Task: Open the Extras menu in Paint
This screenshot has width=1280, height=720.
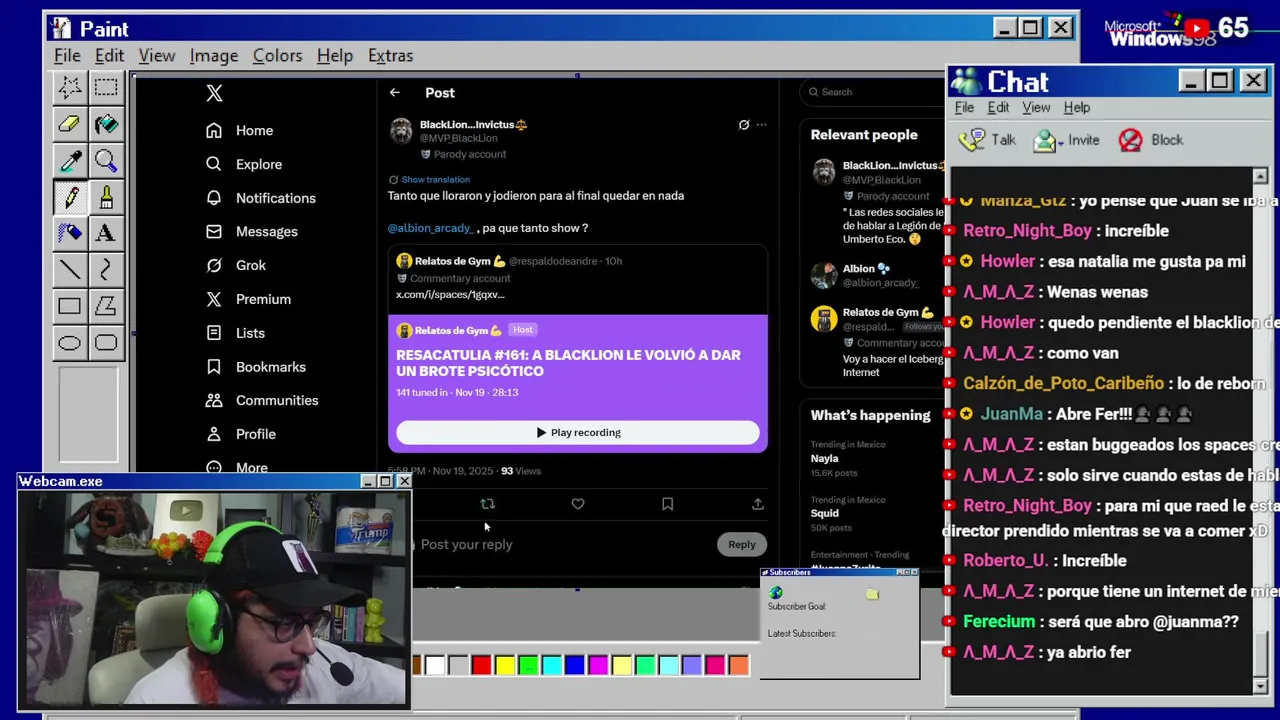Action: 390,56
